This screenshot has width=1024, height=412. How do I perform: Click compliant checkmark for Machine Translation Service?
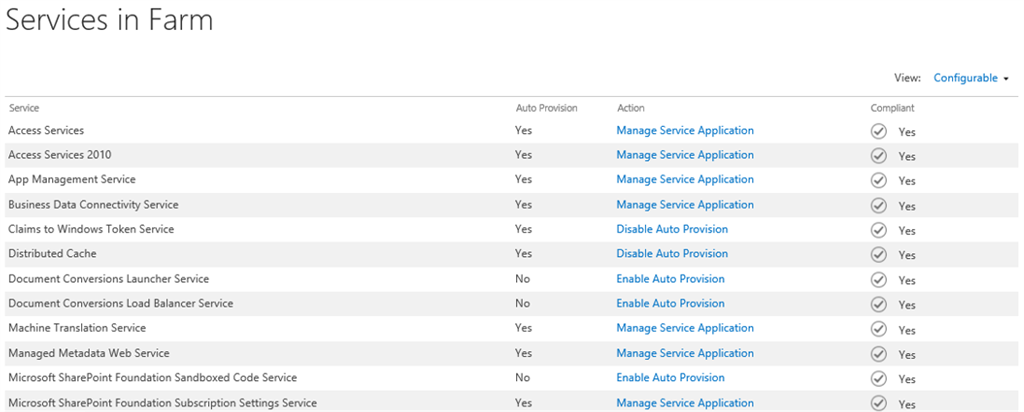(879, 329)
